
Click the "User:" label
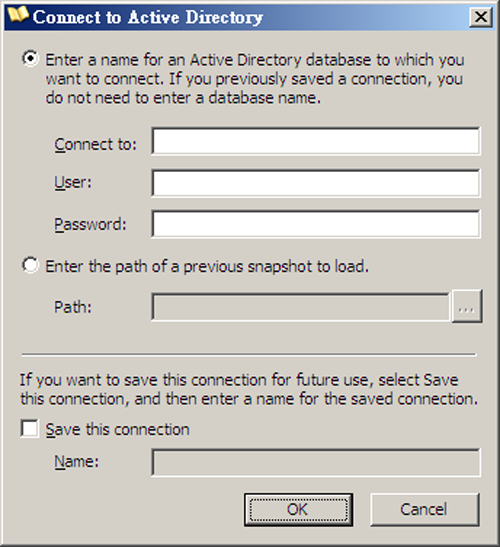click(73, 182)
